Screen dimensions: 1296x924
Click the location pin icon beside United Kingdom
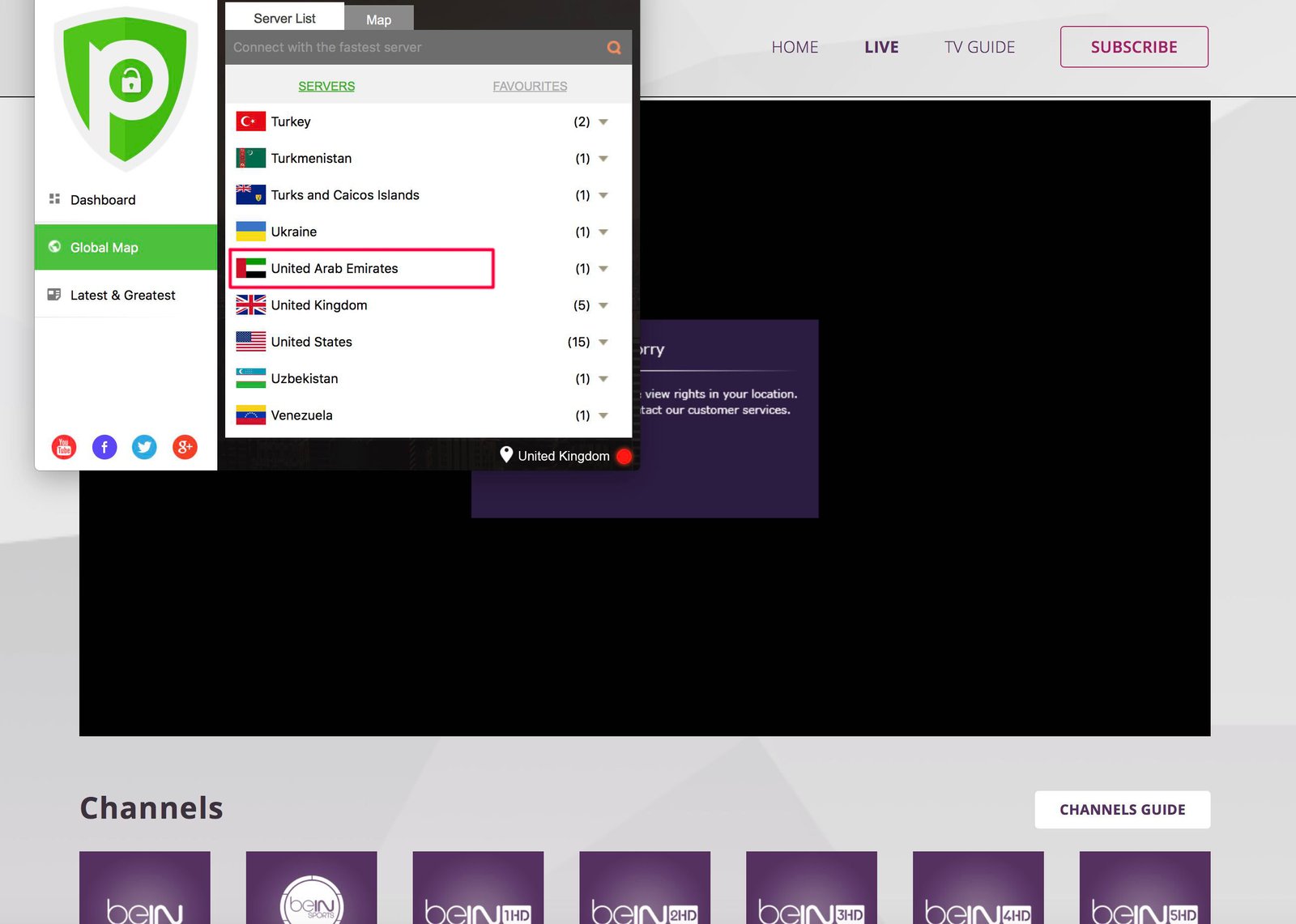pos(506,454)
